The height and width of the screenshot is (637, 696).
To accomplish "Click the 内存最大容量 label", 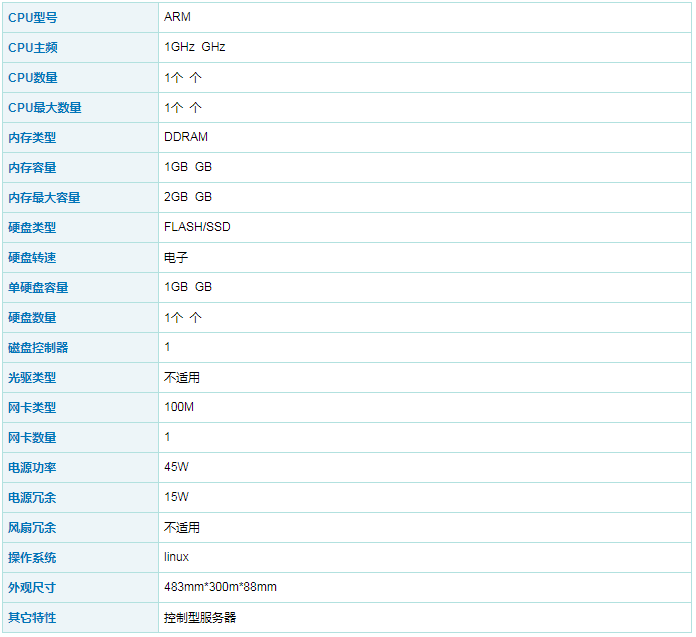I will (x=44, y=197).
